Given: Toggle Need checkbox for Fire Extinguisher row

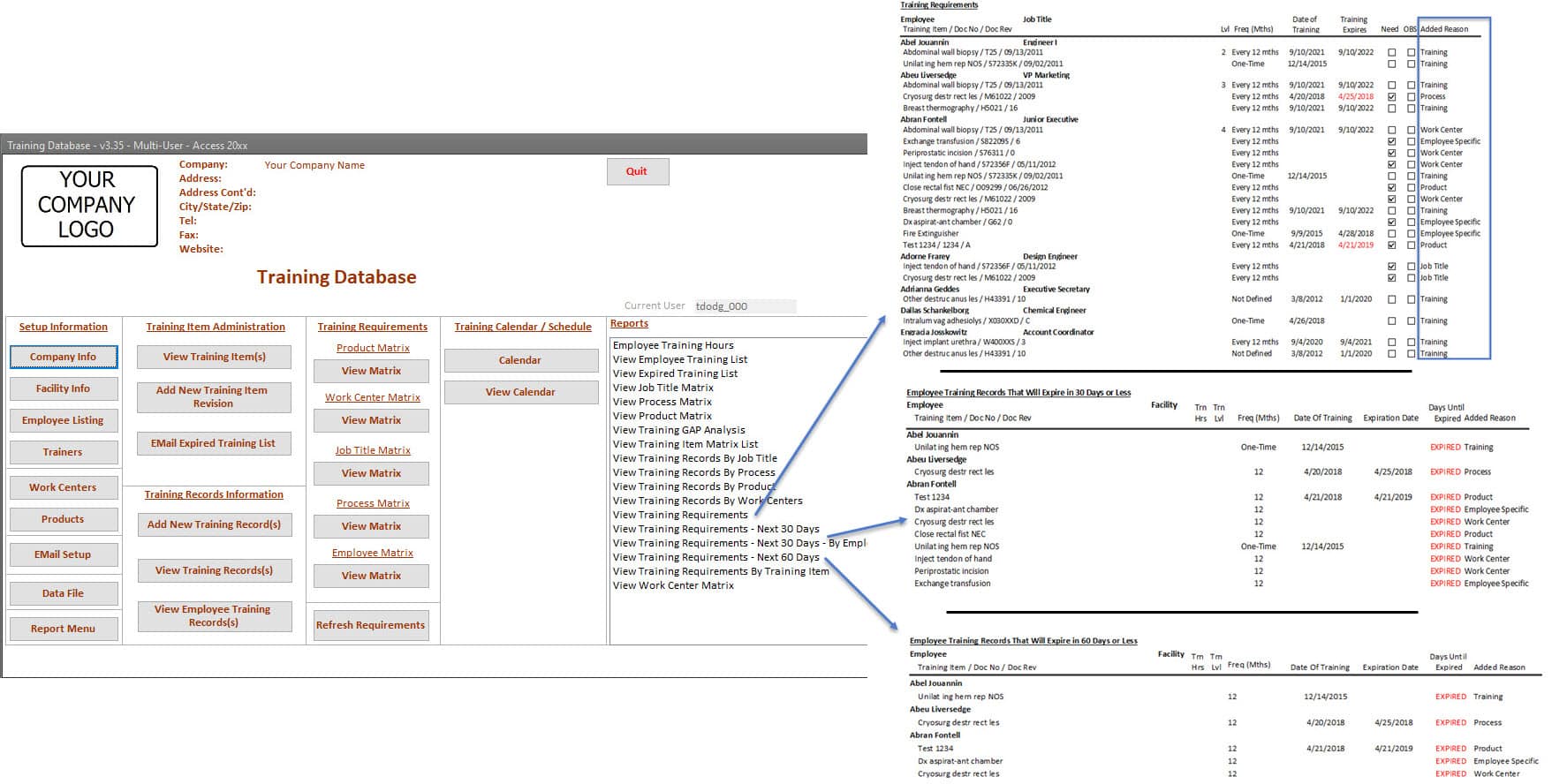Looking at the screenshot, I should pos(1392,234).
